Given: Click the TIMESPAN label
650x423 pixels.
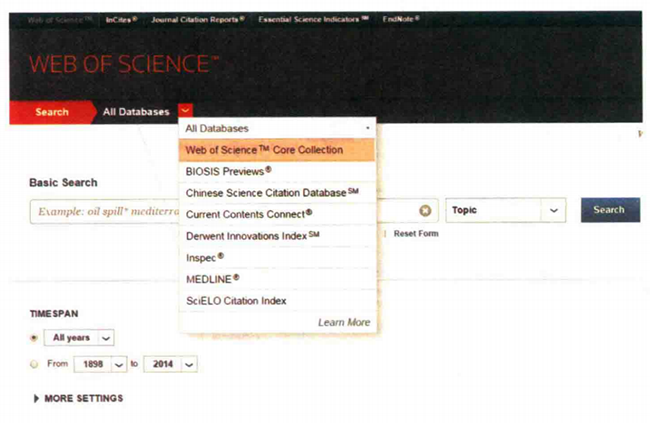Looking at the screenshot, I should [x=54, y=314].
